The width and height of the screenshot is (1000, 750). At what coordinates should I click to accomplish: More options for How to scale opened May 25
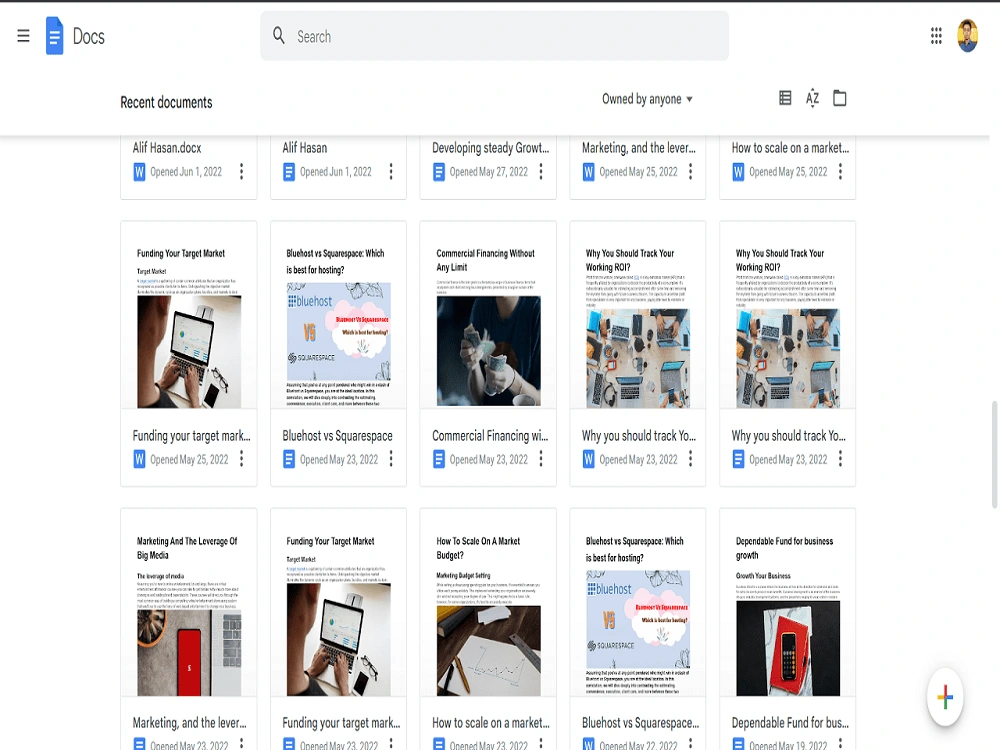840,172
